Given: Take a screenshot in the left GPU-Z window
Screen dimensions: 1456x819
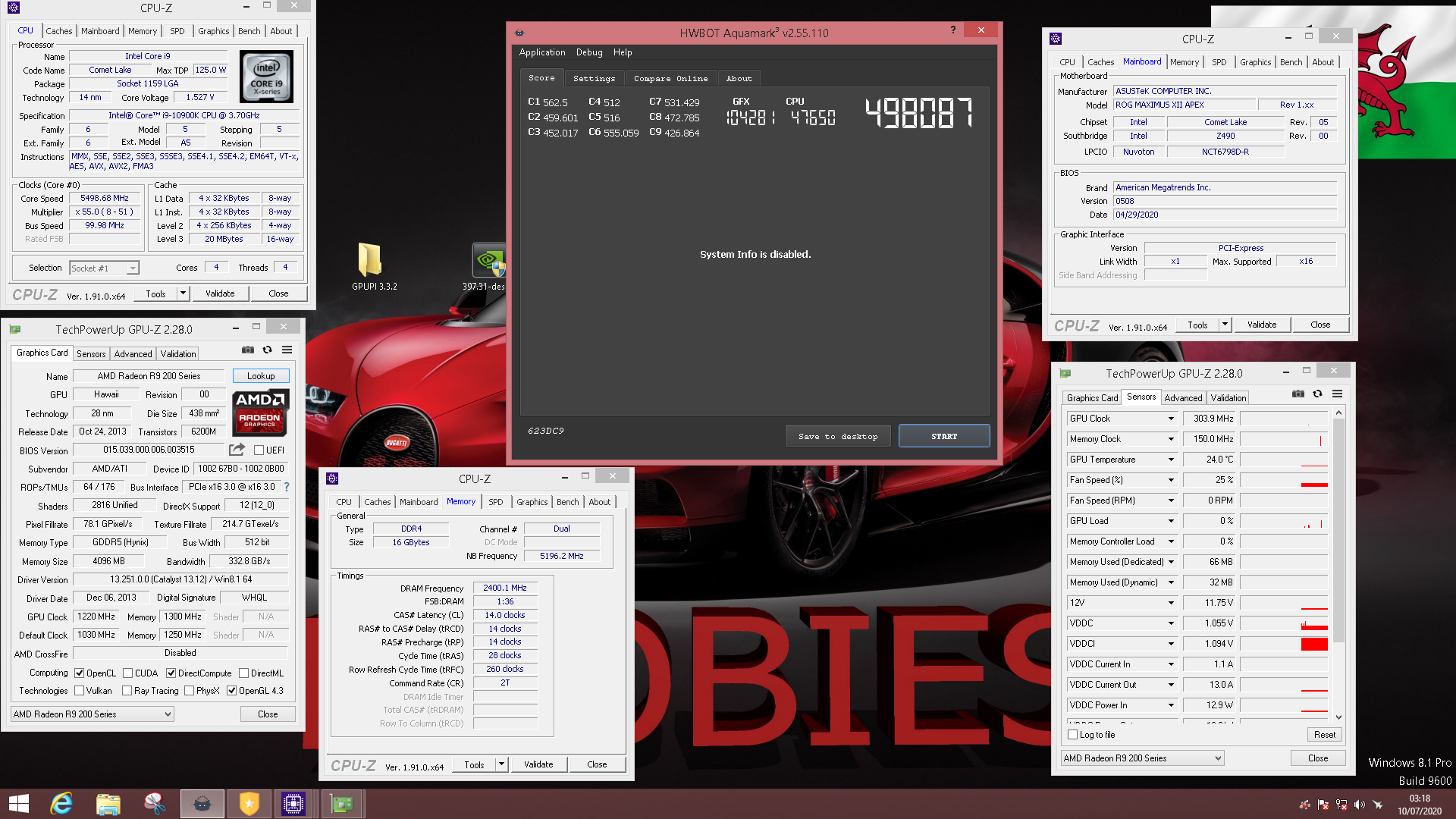Looking at the screenshot, I should tap(248, 350).
